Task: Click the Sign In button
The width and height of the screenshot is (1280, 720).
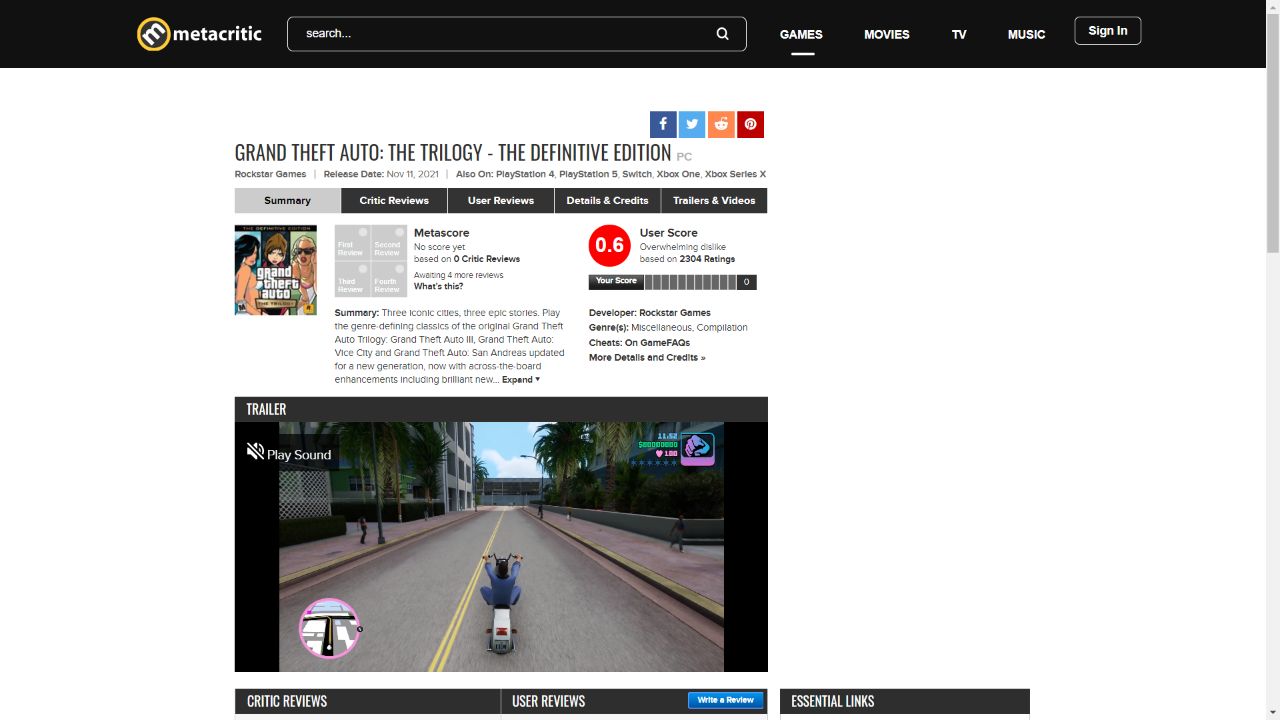Action: [1108, 31]
